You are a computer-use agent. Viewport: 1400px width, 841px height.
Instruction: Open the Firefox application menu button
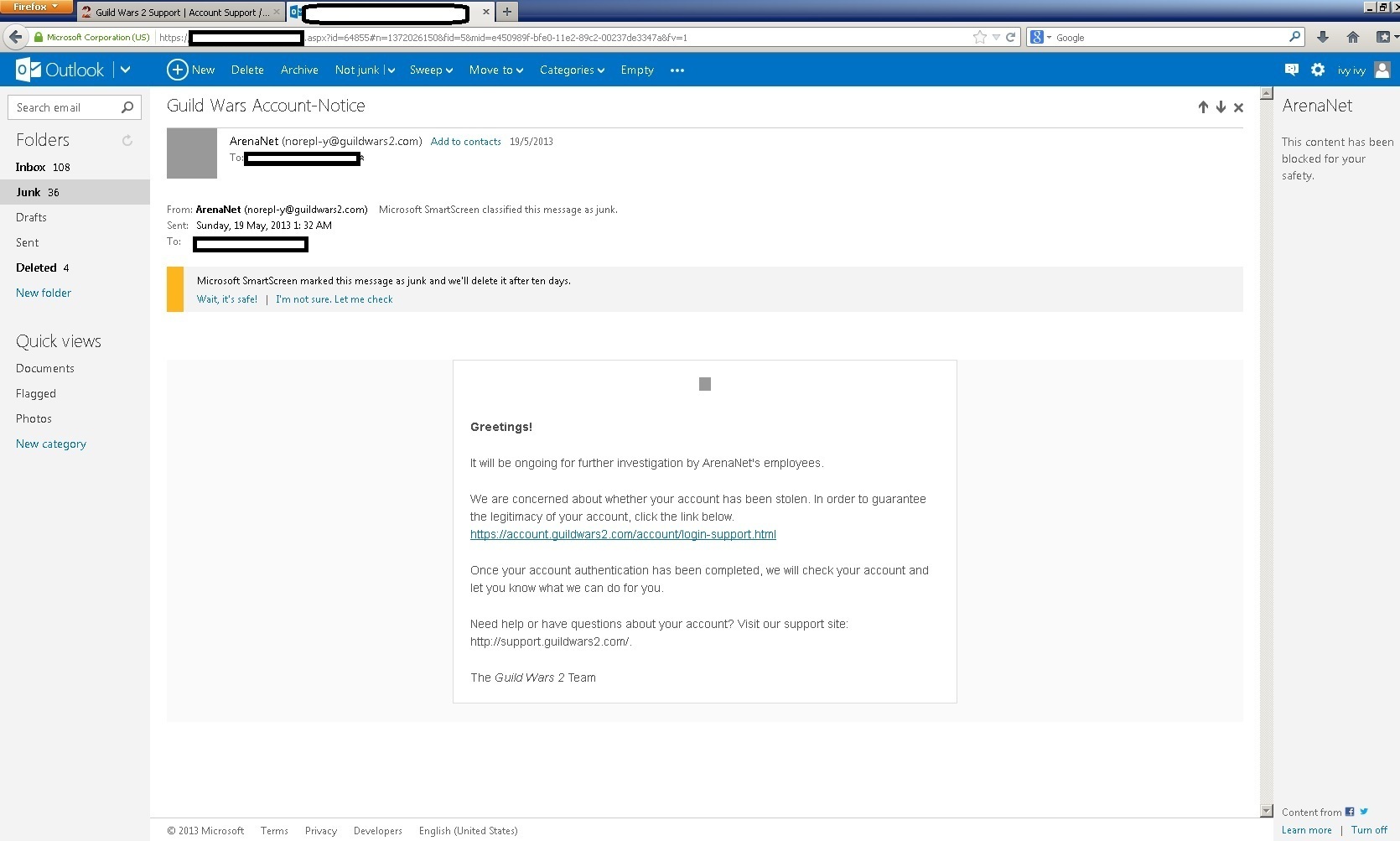[36, 7]
